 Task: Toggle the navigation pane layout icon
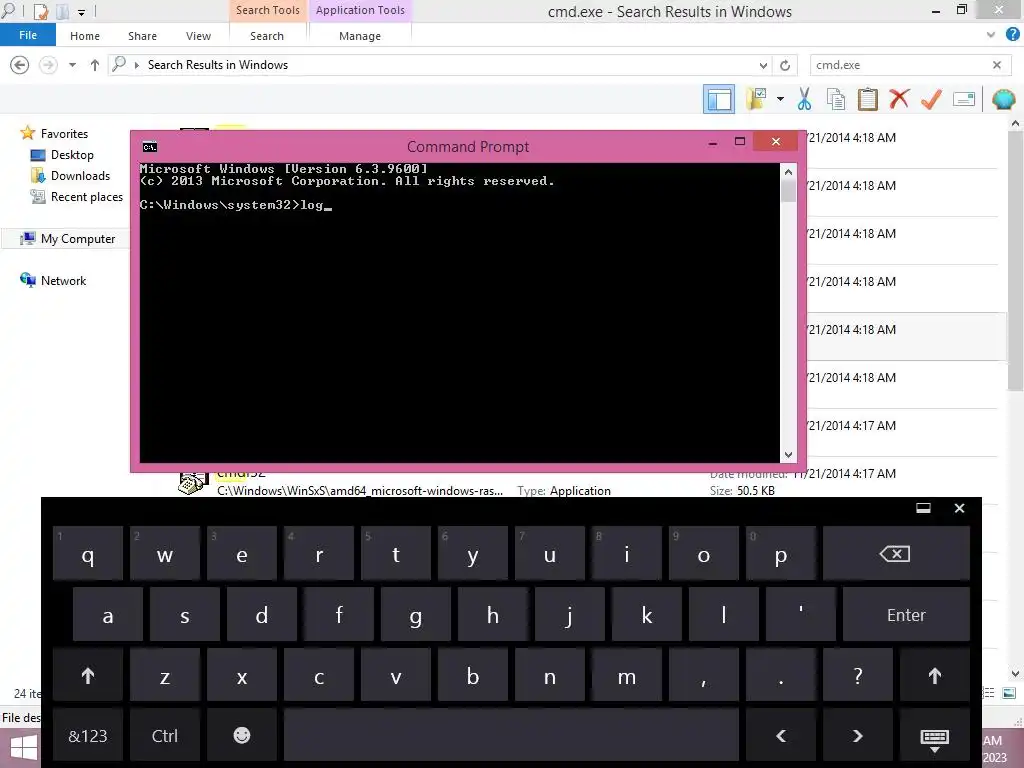[x=718, y=100]
